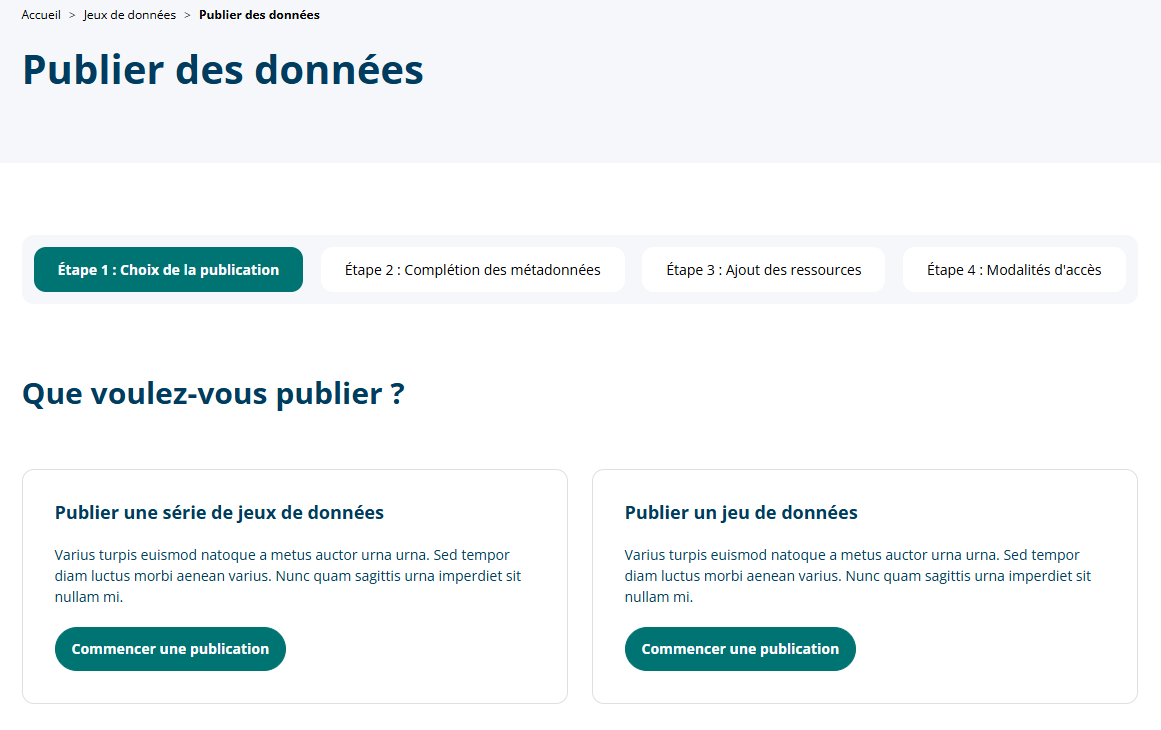The width and height of the screenshot is (1161, 730).
Task: Click the Publier un jeu de données heading
Action: tap(741, 512)
